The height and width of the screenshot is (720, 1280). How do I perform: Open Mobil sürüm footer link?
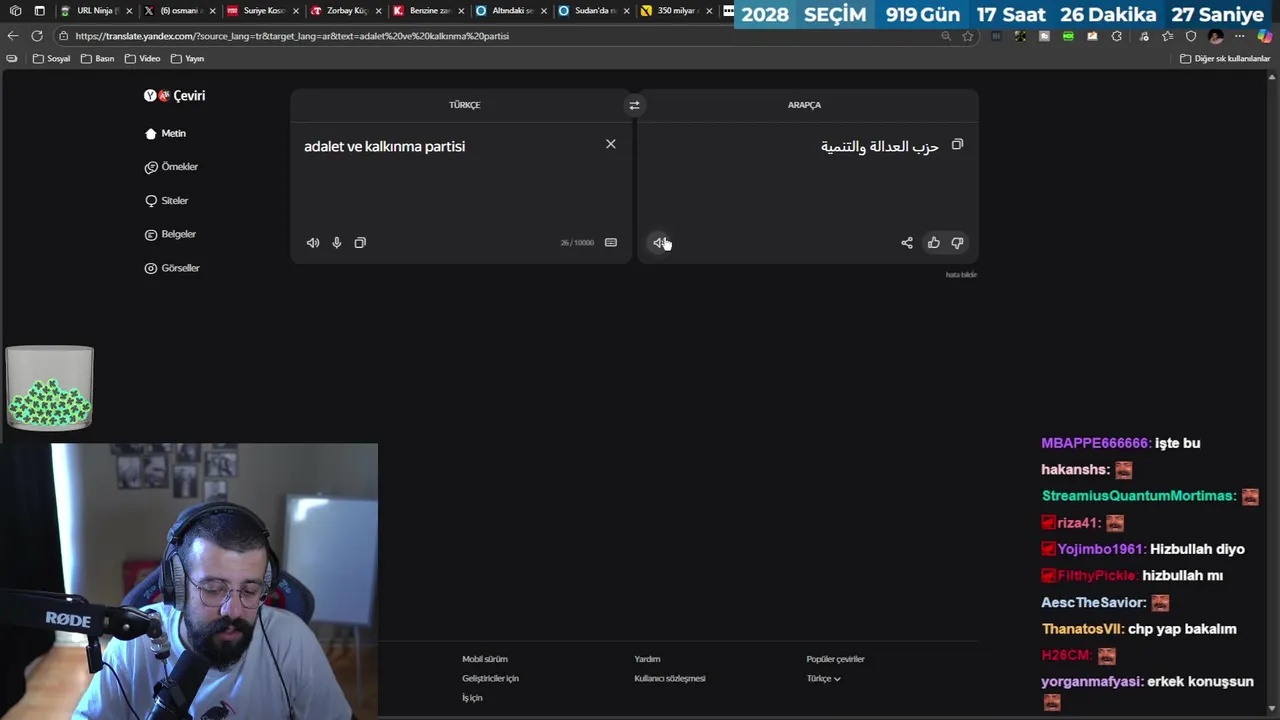tap(485, 659)
